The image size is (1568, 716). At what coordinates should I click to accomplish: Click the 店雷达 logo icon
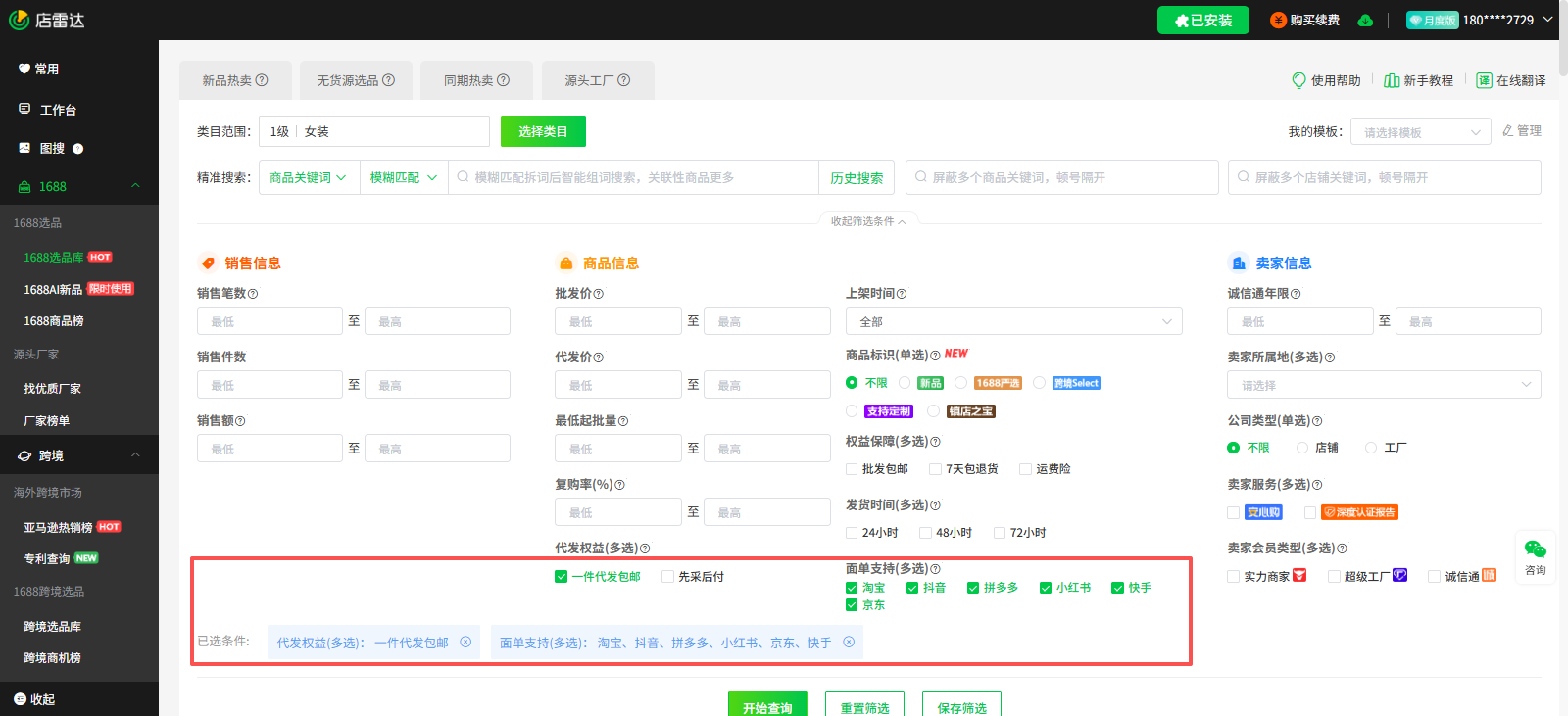pyautogui.click(x=19, y=20)
